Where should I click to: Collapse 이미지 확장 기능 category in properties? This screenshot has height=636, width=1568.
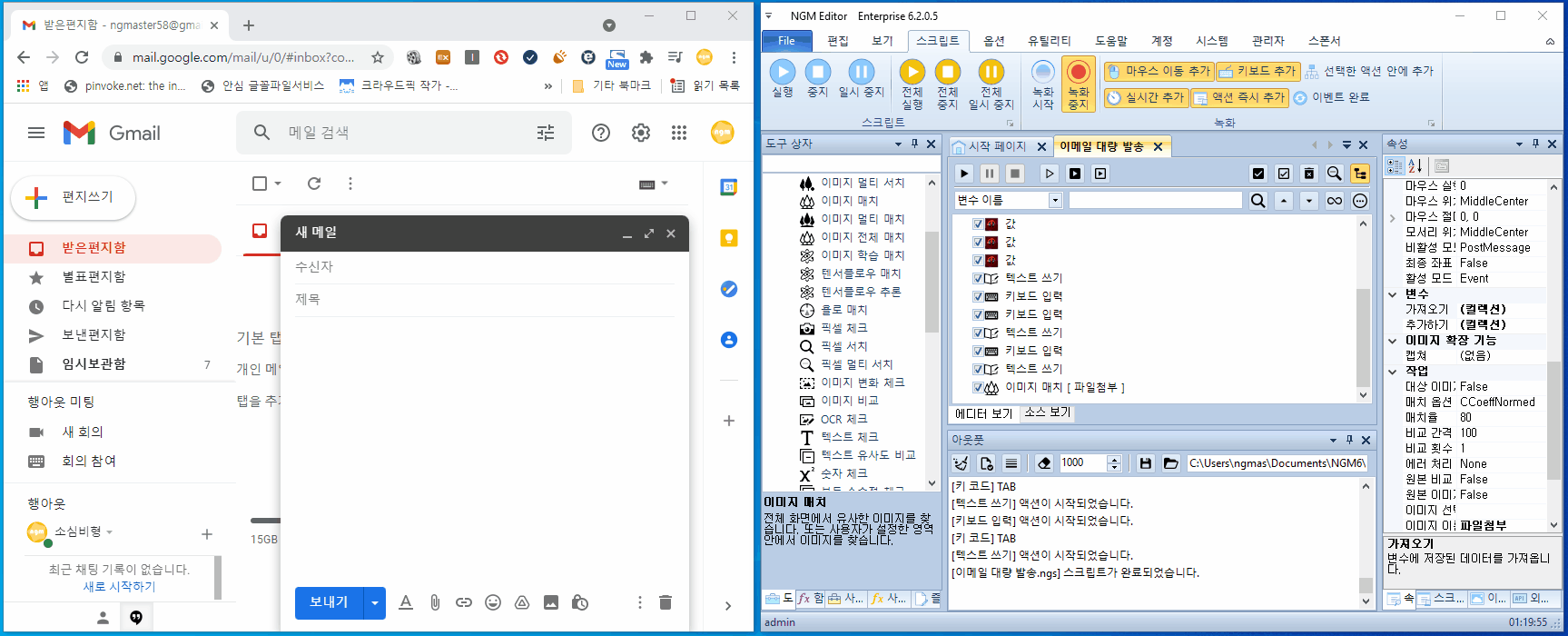pos(1393,341)
